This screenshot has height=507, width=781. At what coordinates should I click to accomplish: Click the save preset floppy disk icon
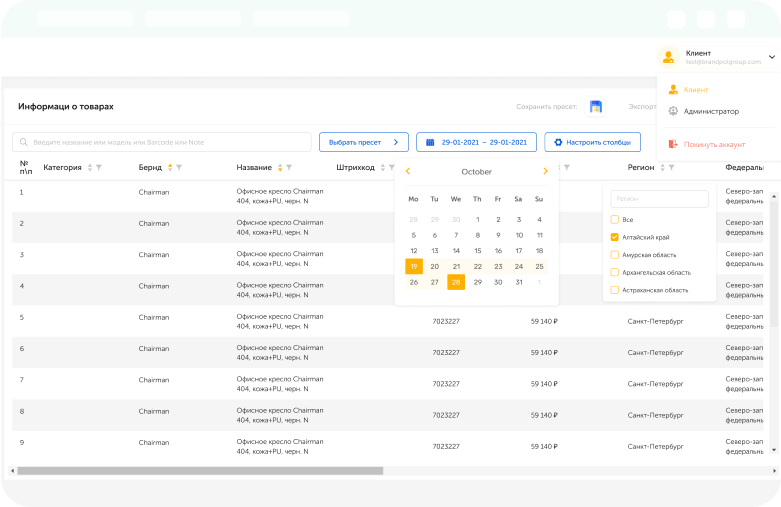(x=596, y=107)
